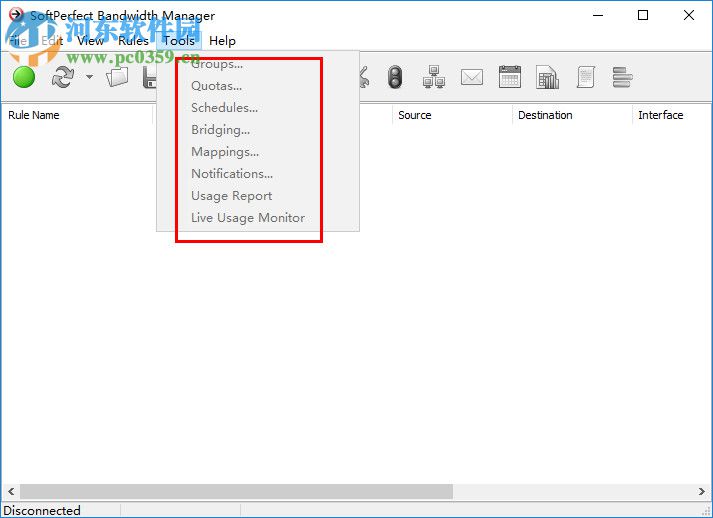Viewport: 713px width, 518px height.
Task: Click the calendar schedules toolbar icon
Action: [510, 77]
